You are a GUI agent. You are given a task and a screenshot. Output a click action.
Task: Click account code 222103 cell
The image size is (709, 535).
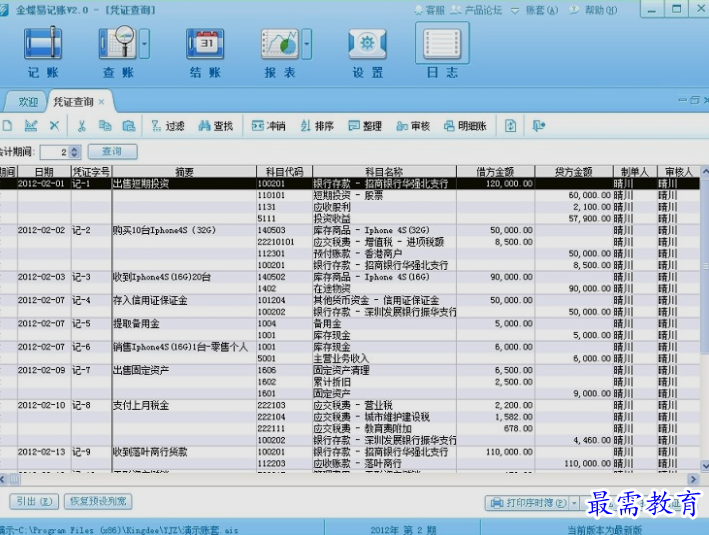(x=284, y=405)
